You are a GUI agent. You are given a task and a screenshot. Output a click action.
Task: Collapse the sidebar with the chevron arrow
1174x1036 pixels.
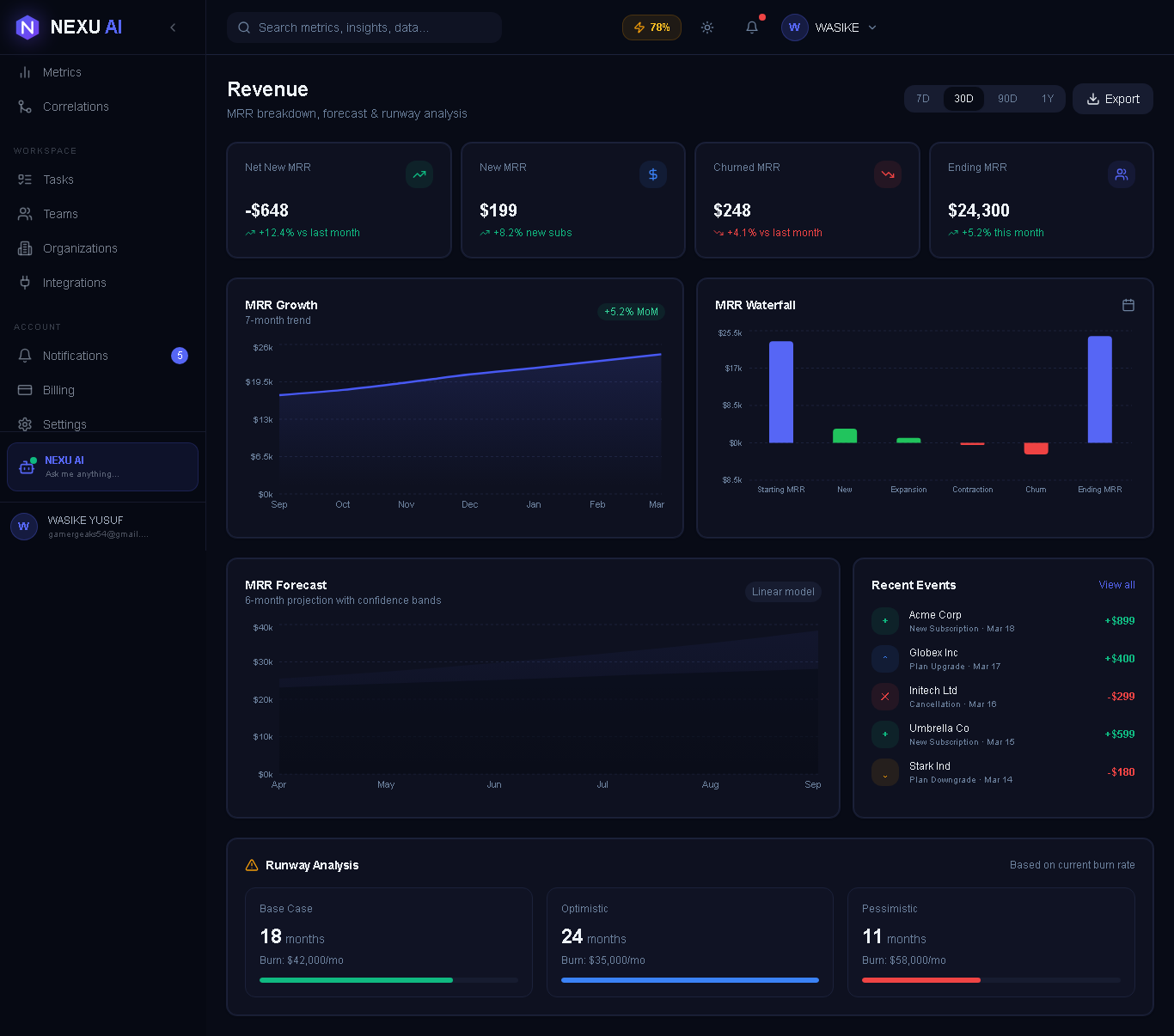(173, 27)
